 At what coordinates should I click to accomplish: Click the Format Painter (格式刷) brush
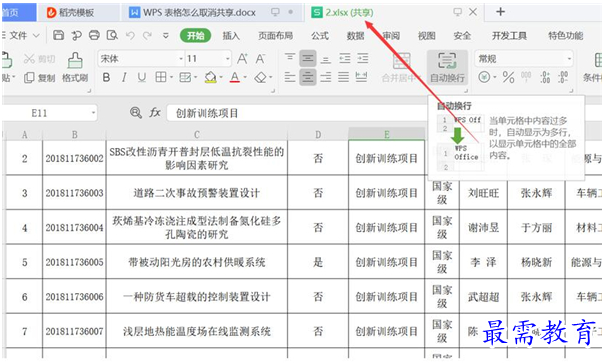(x=75, y=67)
